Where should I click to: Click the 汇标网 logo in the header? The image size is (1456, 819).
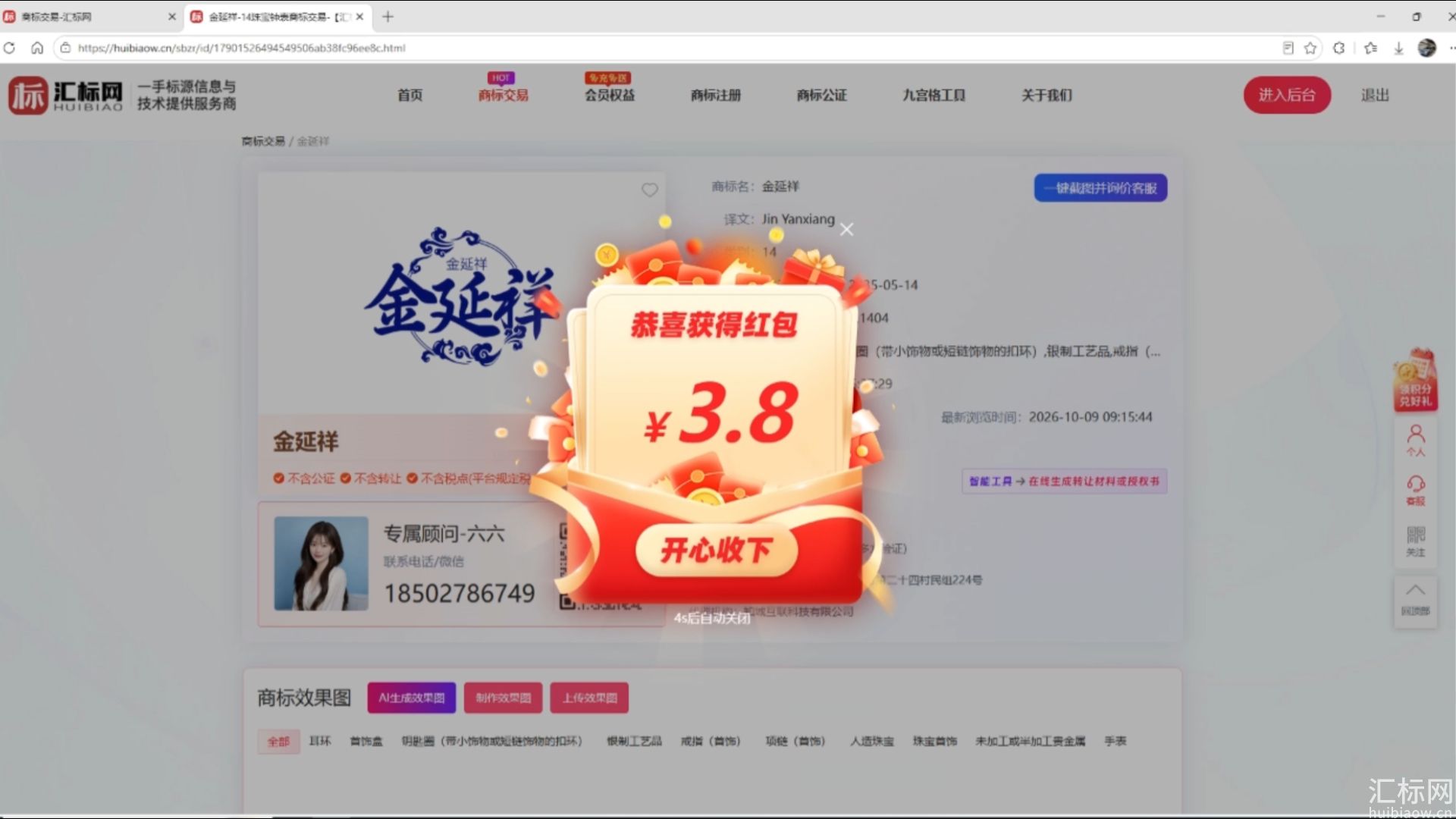pyautogui.click(x=66, y=95)
